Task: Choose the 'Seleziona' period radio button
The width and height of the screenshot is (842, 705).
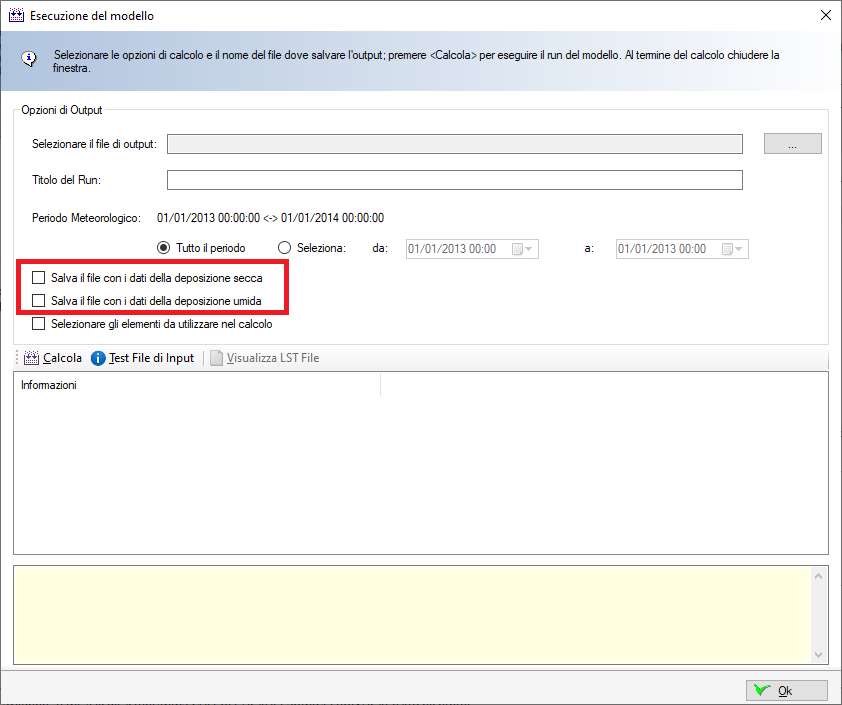Action: [285, 248]
